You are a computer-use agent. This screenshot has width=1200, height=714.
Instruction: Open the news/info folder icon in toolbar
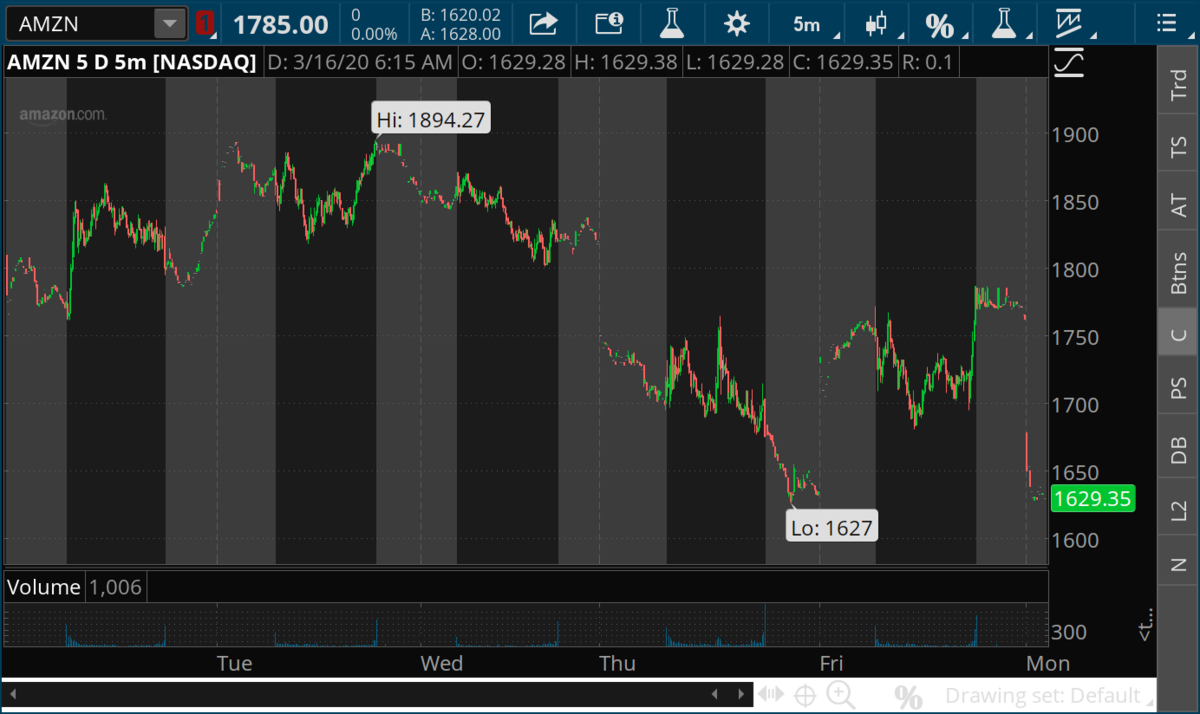pyautogui.click(x=608, y=23)
